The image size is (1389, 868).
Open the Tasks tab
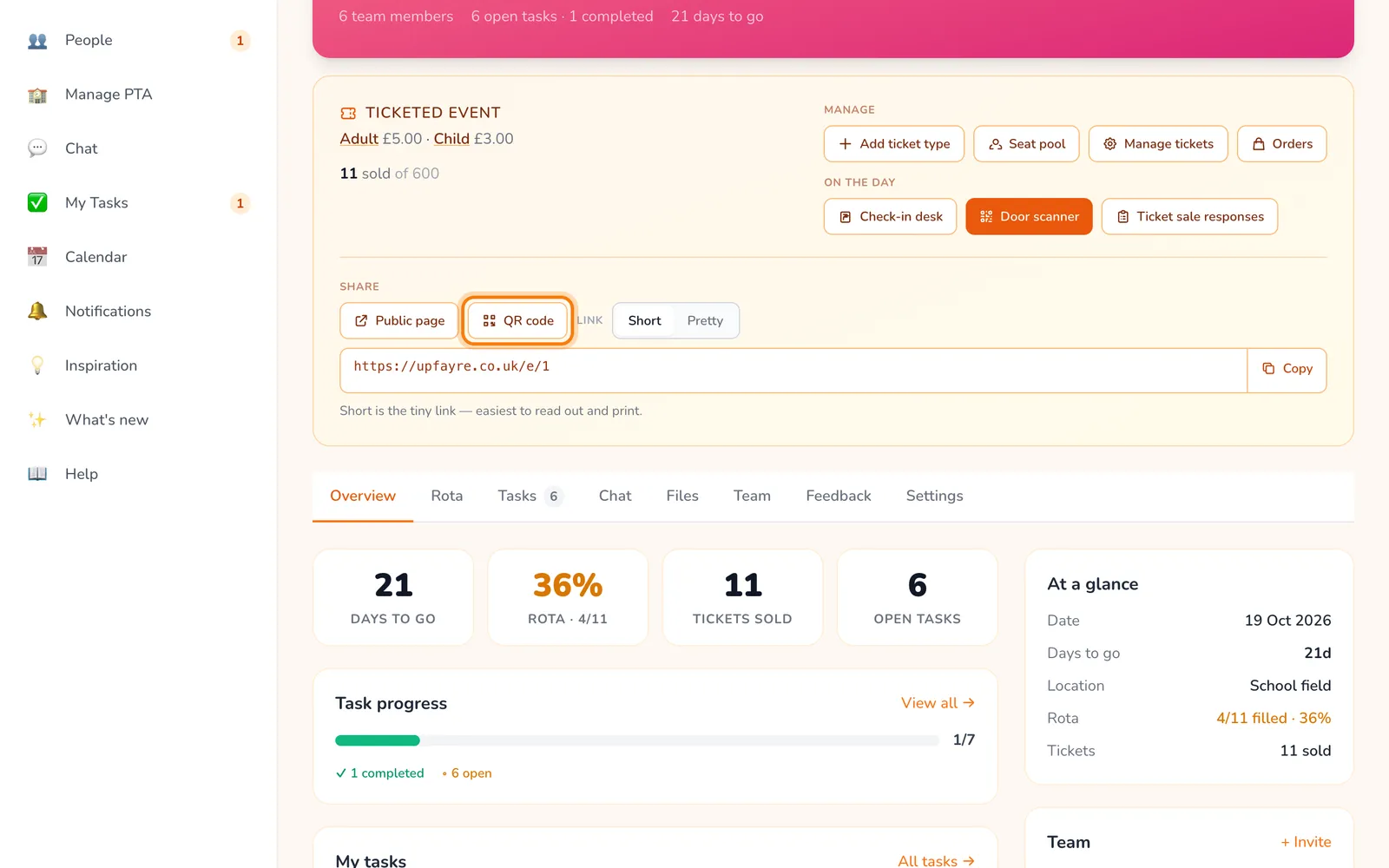(530, 496)
